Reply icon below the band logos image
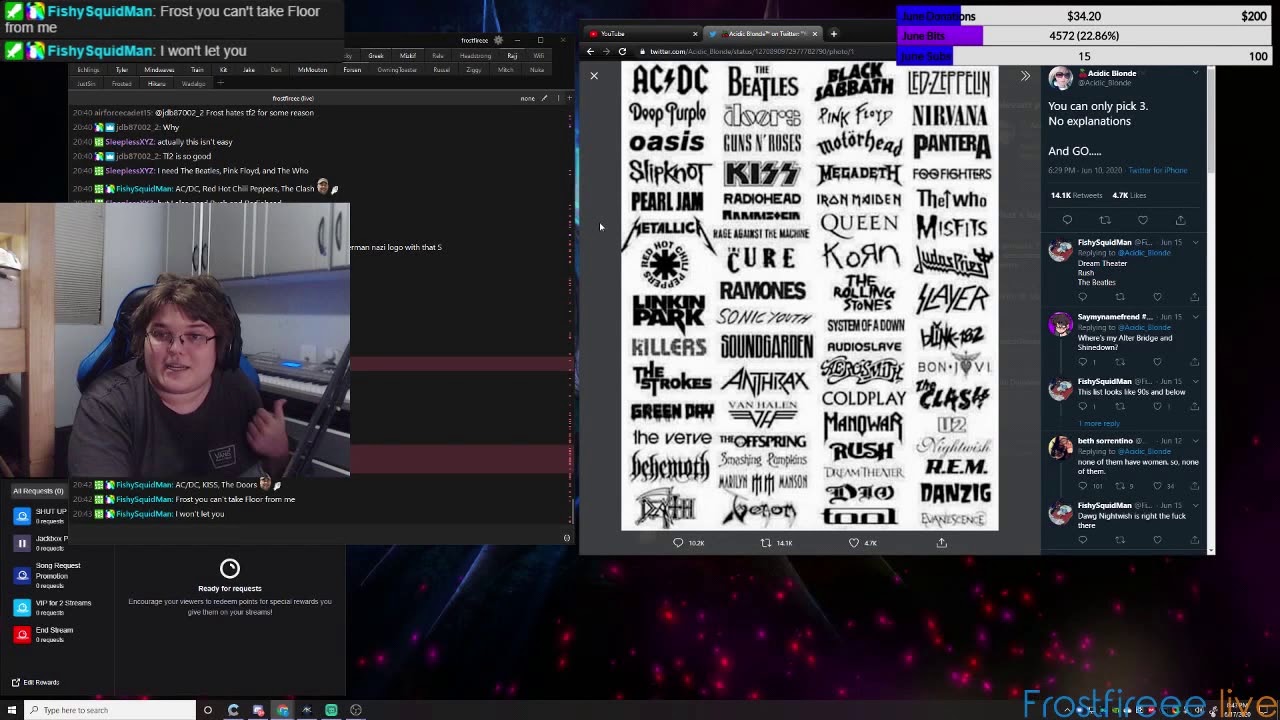1280x720 pixels. click(x=678, y=543)
